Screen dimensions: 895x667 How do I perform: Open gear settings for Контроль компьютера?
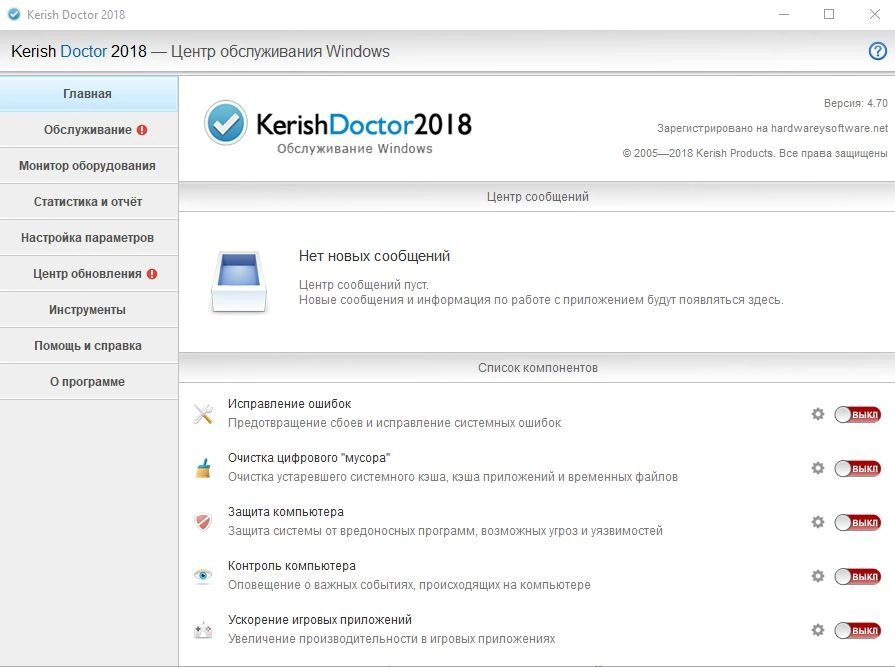818,576
